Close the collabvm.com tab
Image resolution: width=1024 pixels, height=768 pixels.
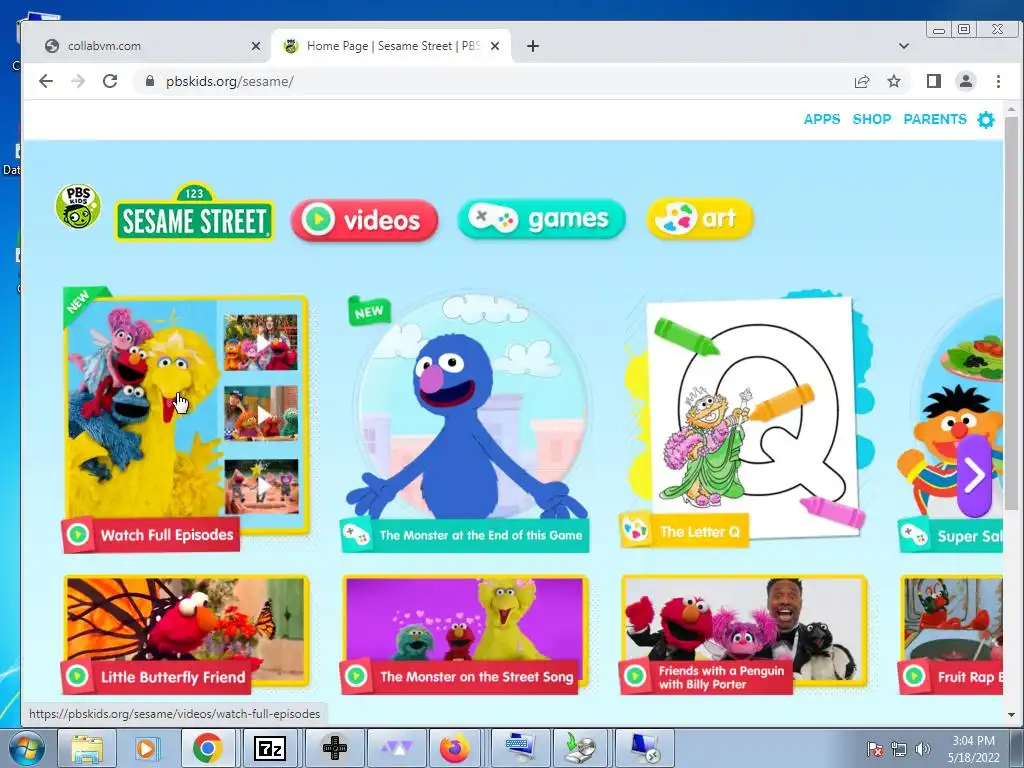(256, 46)
